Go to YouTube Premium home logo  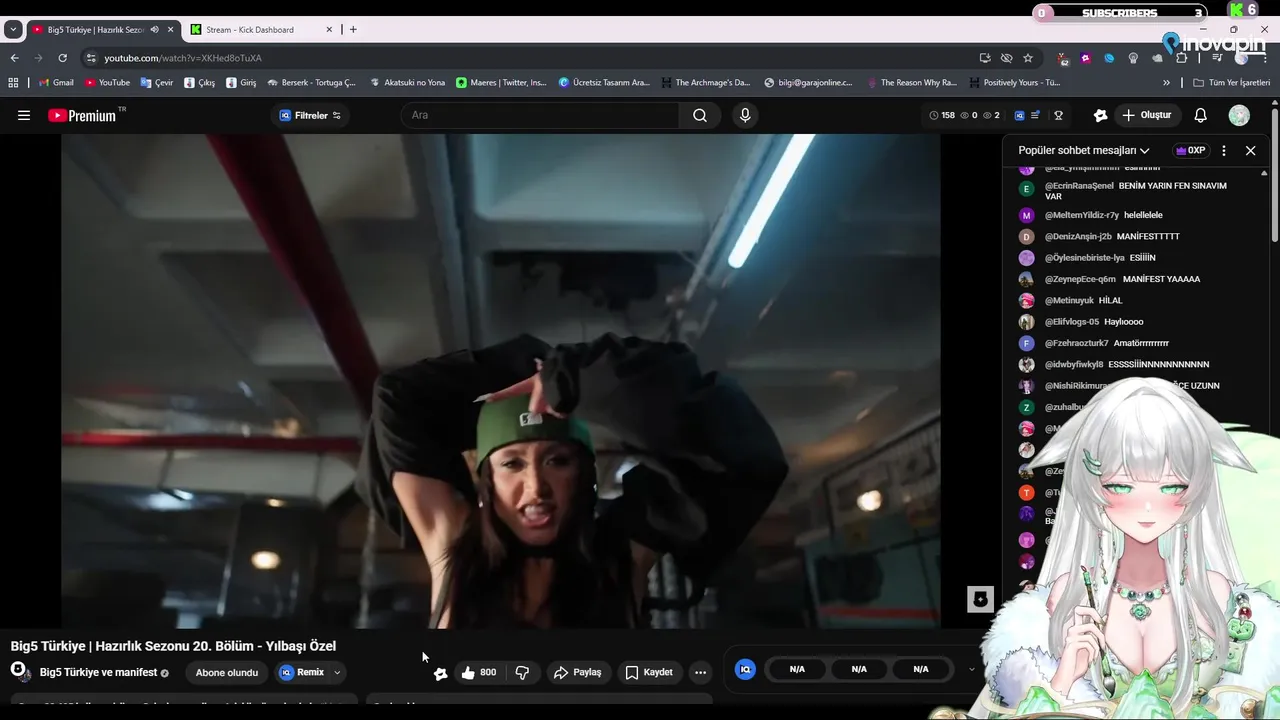pyautogui.click(x=85, y=115)
